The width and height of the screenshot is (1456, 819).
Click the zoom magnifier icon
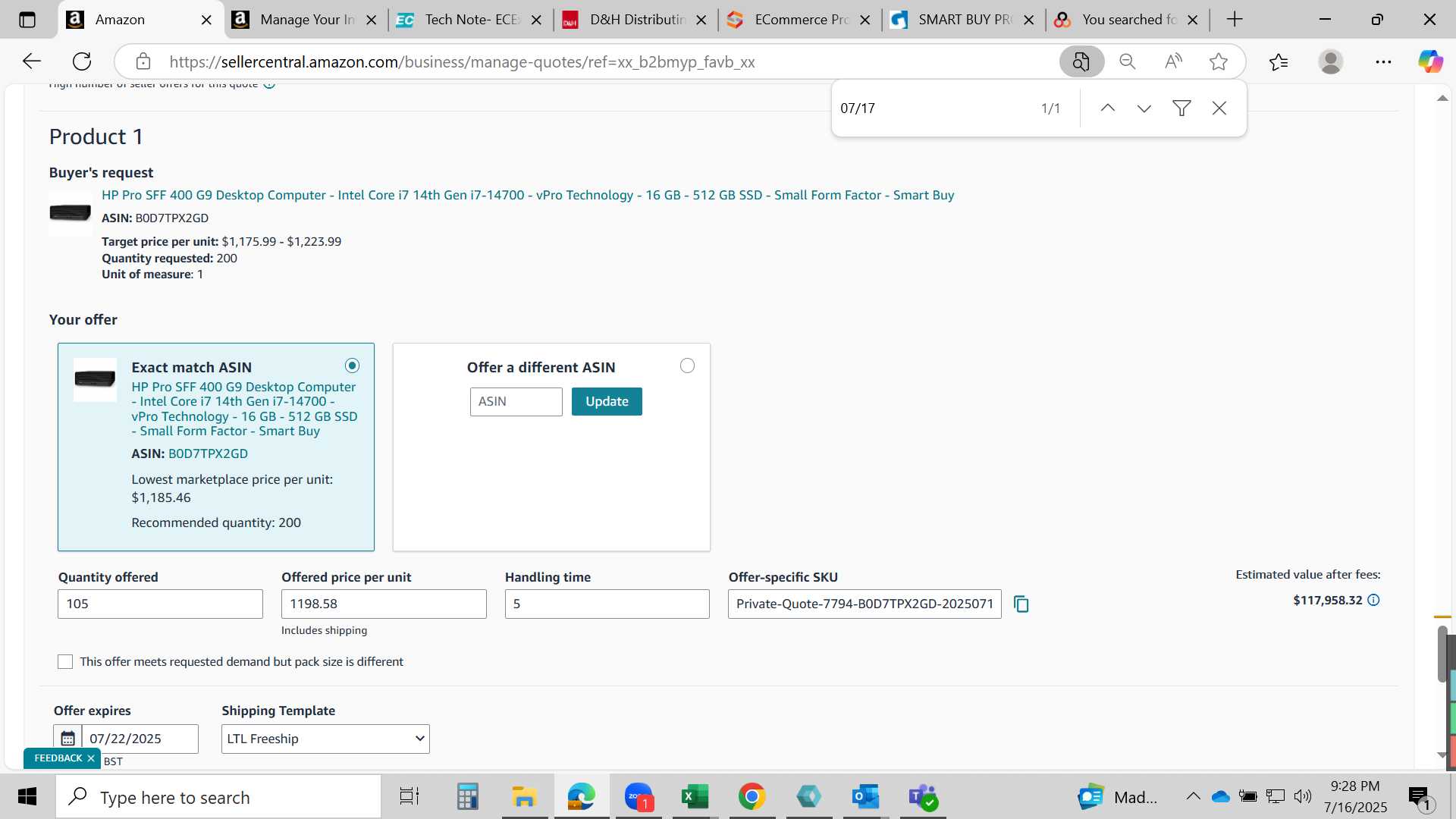pos(1128,61)
